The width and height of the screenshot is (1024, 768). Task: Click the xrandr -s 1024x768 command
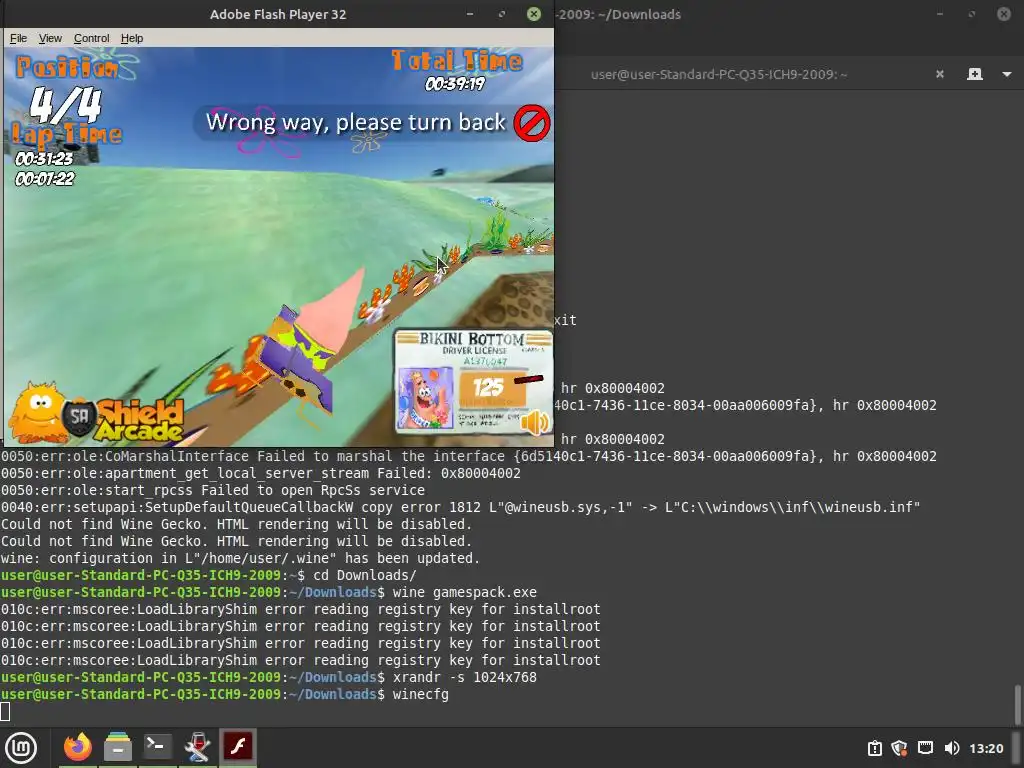(x=464, y=677)
